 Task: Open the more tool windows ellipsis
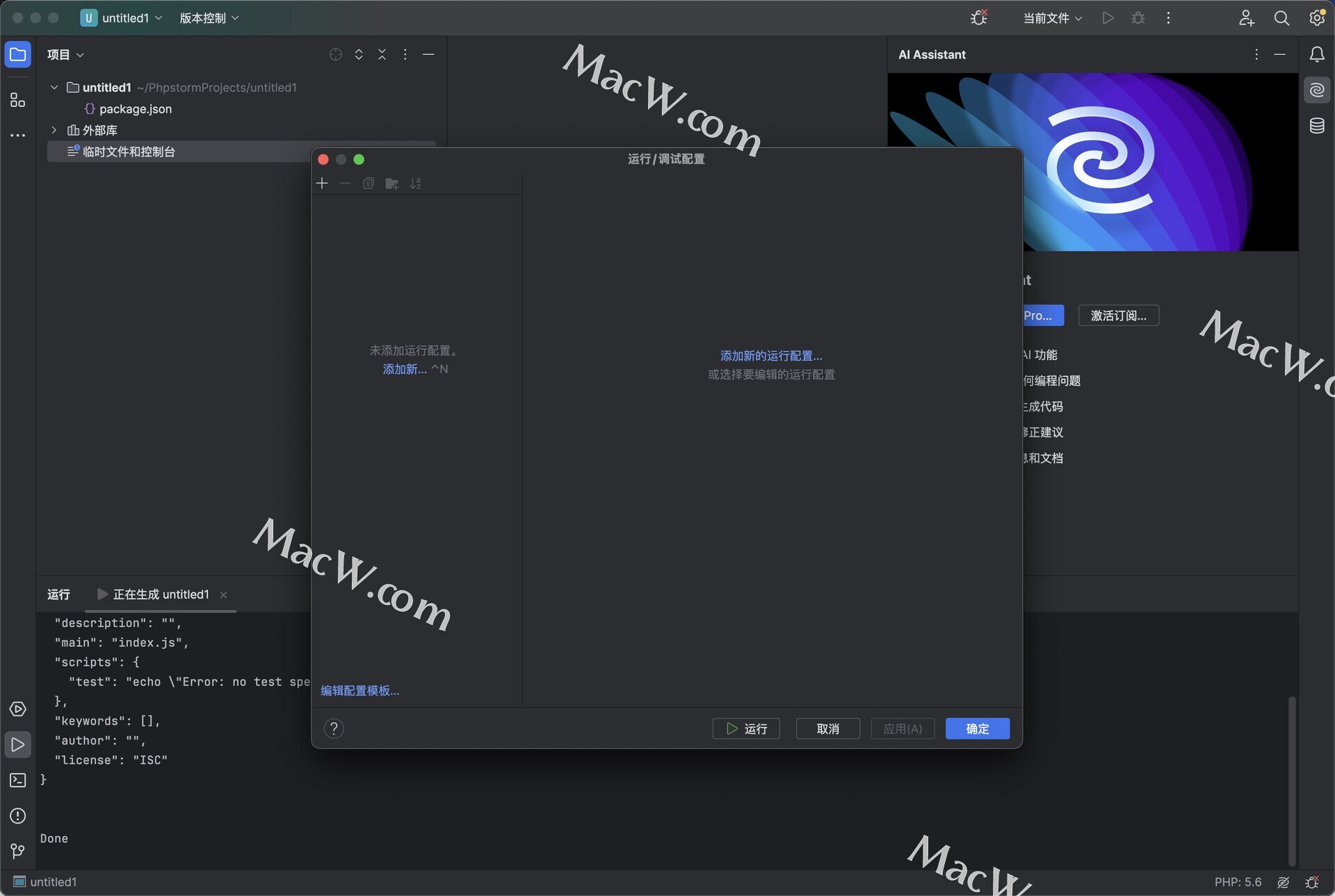pos(18,136)
